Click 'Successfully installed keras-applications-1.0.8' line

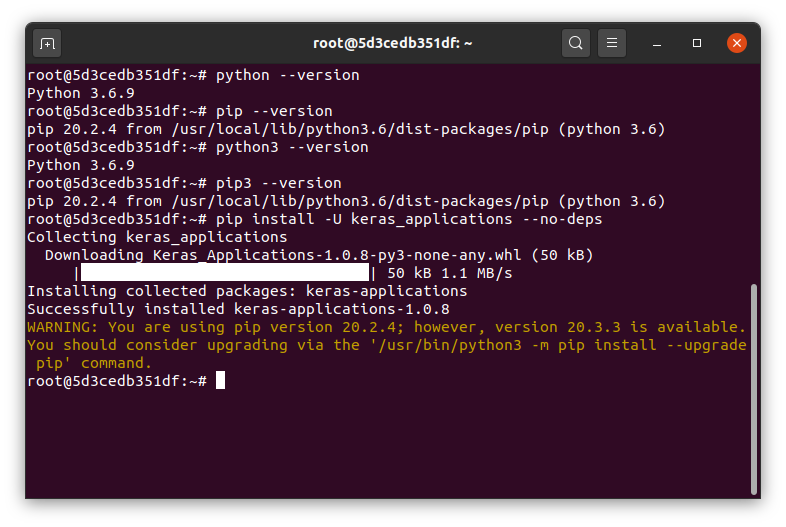click(x=238, y=309)
